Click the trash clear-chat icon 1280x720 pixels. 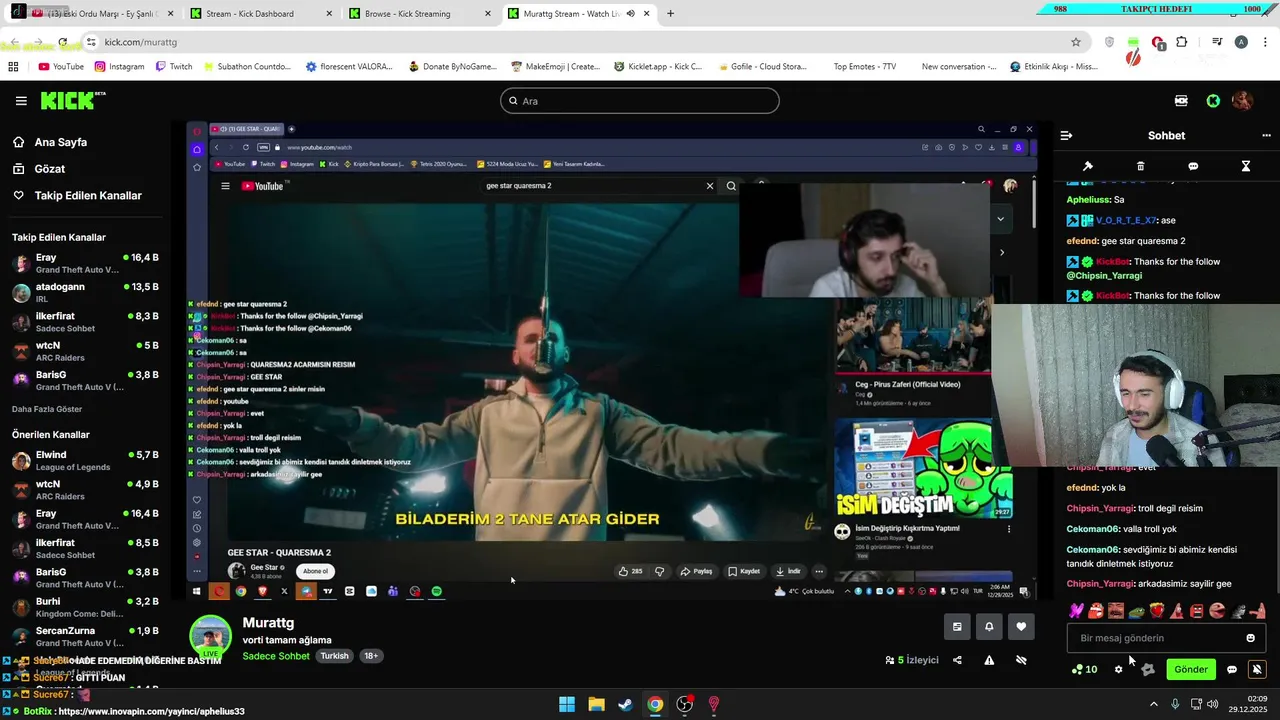coord(1140,166)
